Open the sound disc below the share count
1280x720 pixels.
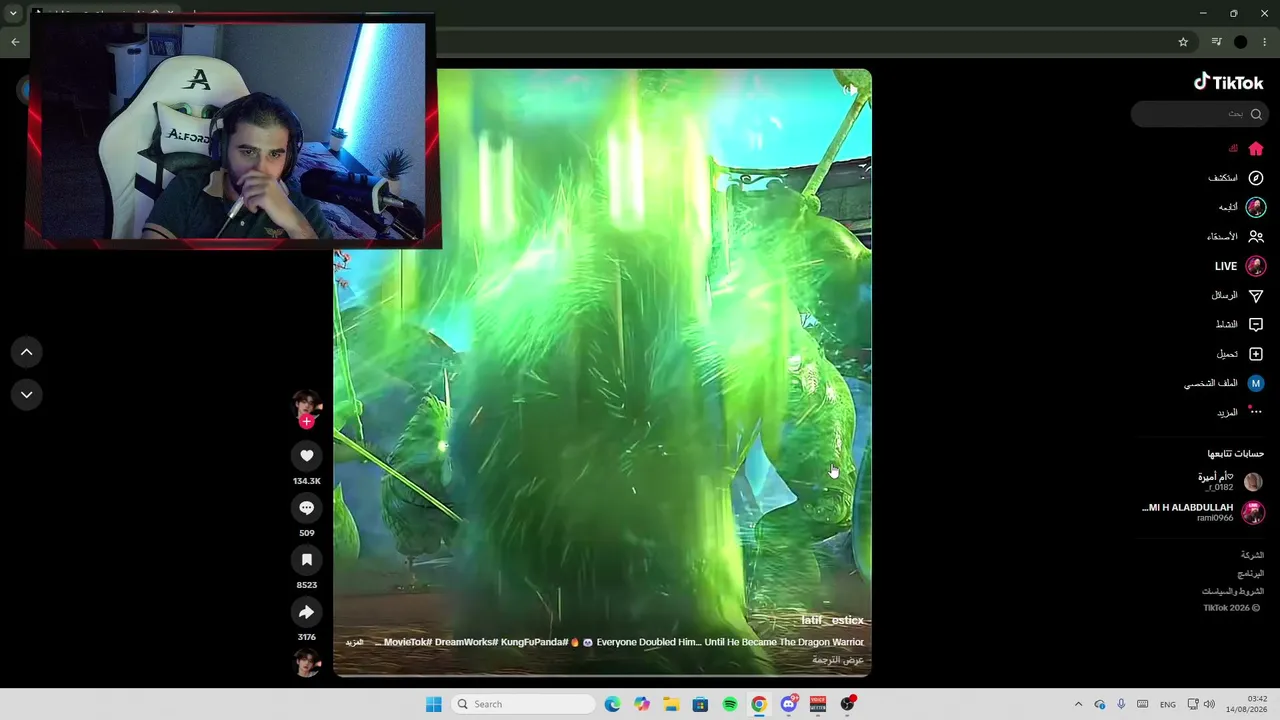click(x=307, y=661)
